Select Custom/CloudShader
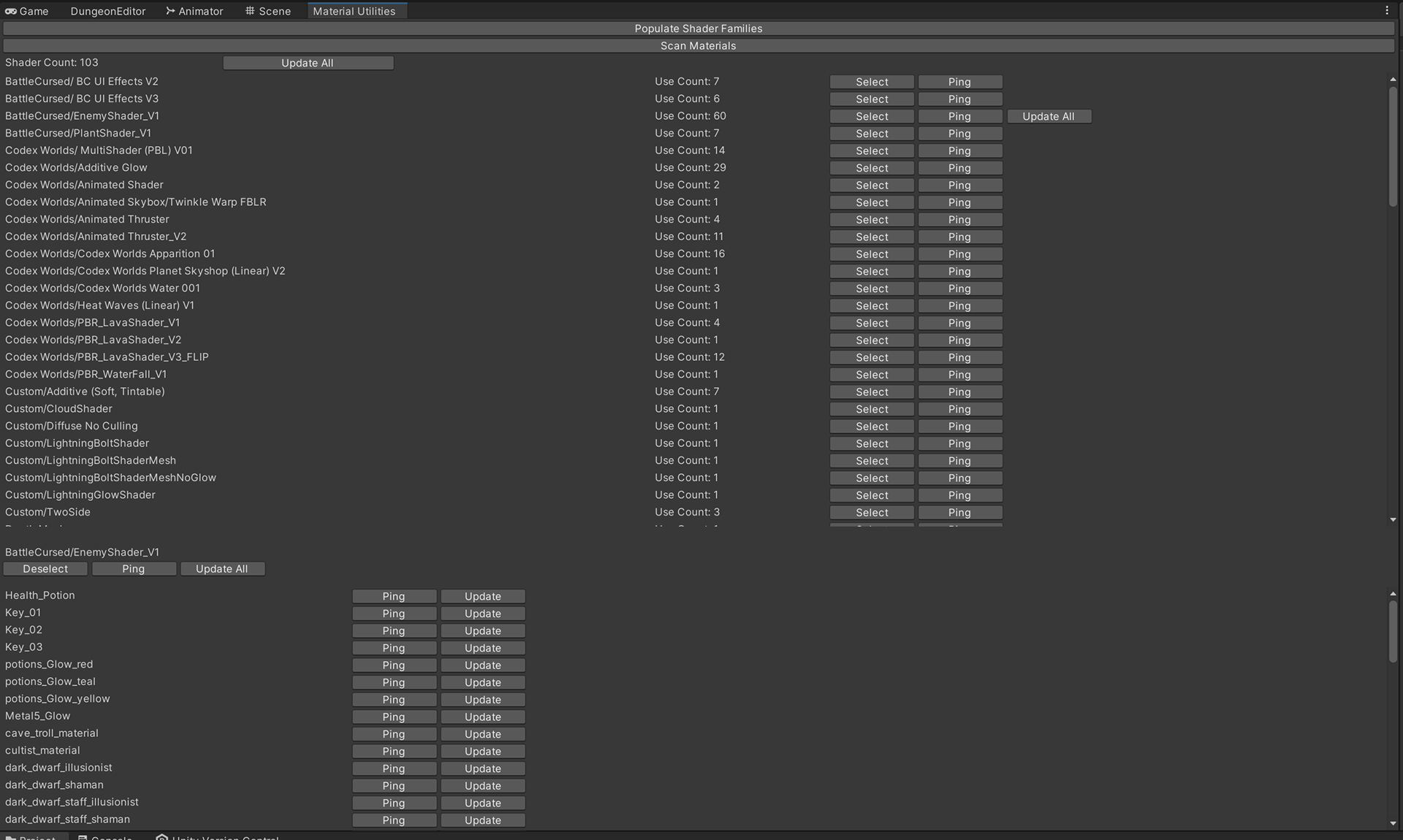 (872, 409)
